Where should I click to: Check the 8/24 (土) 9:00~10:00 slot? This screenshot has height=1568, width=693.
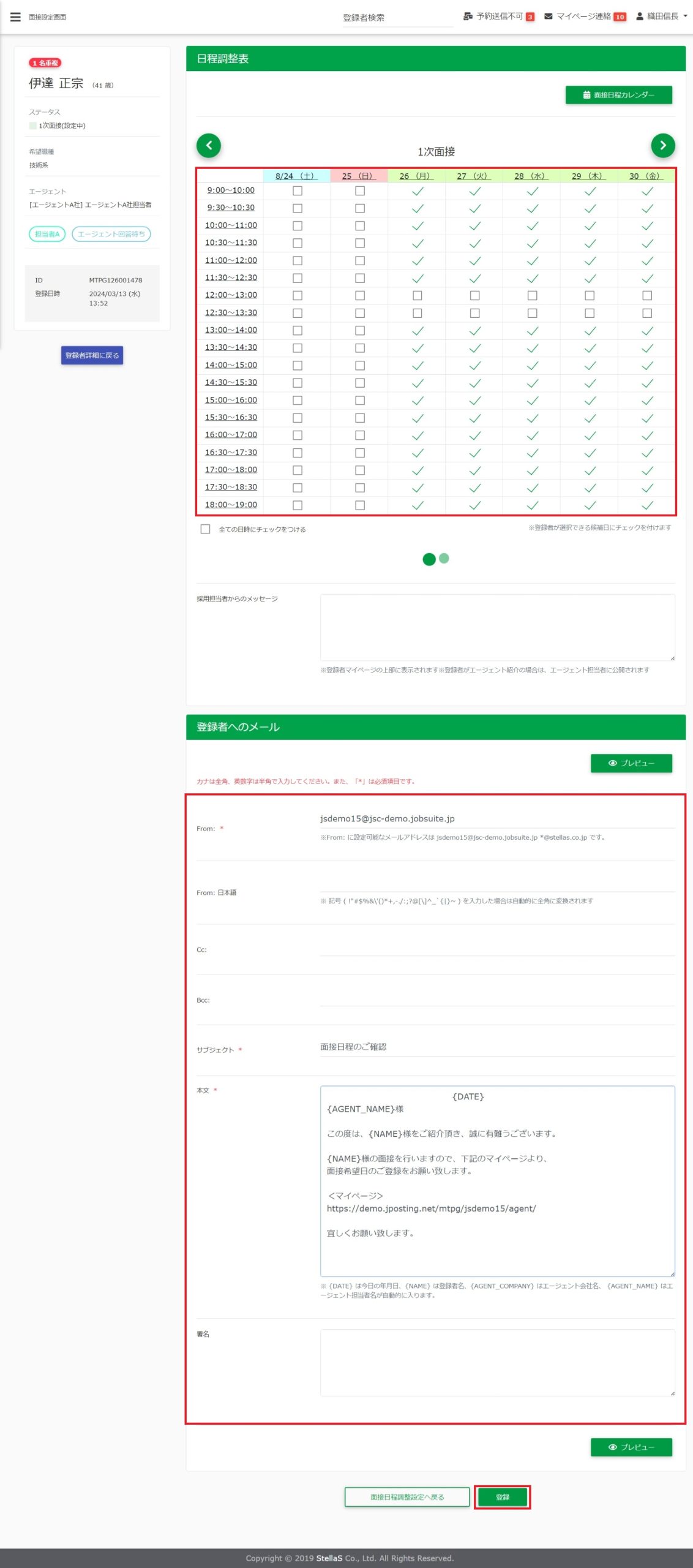[x=298, y=191]
